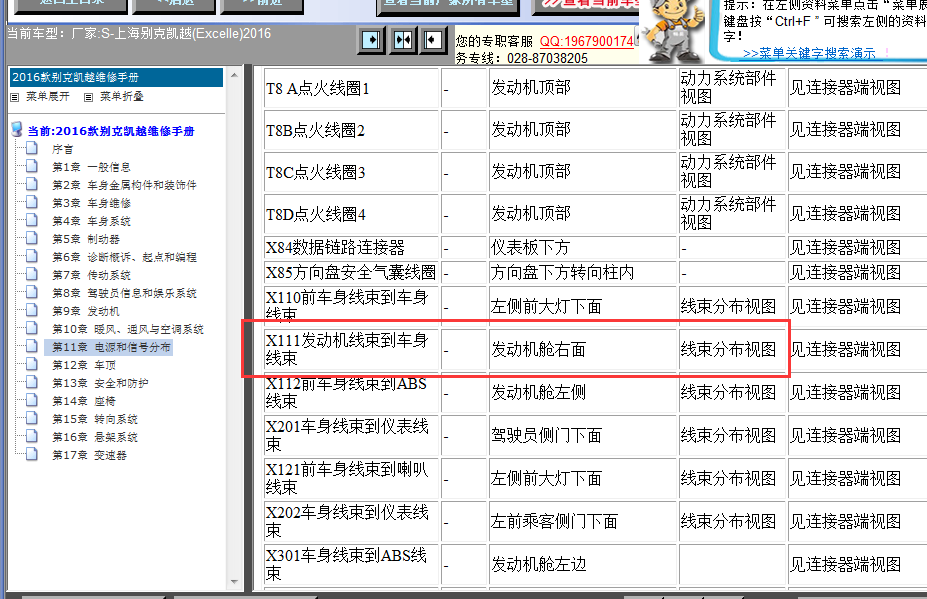Click the 菜单折叠 collapse-menu icon
The image size is (927, 599).
point(89,97)
